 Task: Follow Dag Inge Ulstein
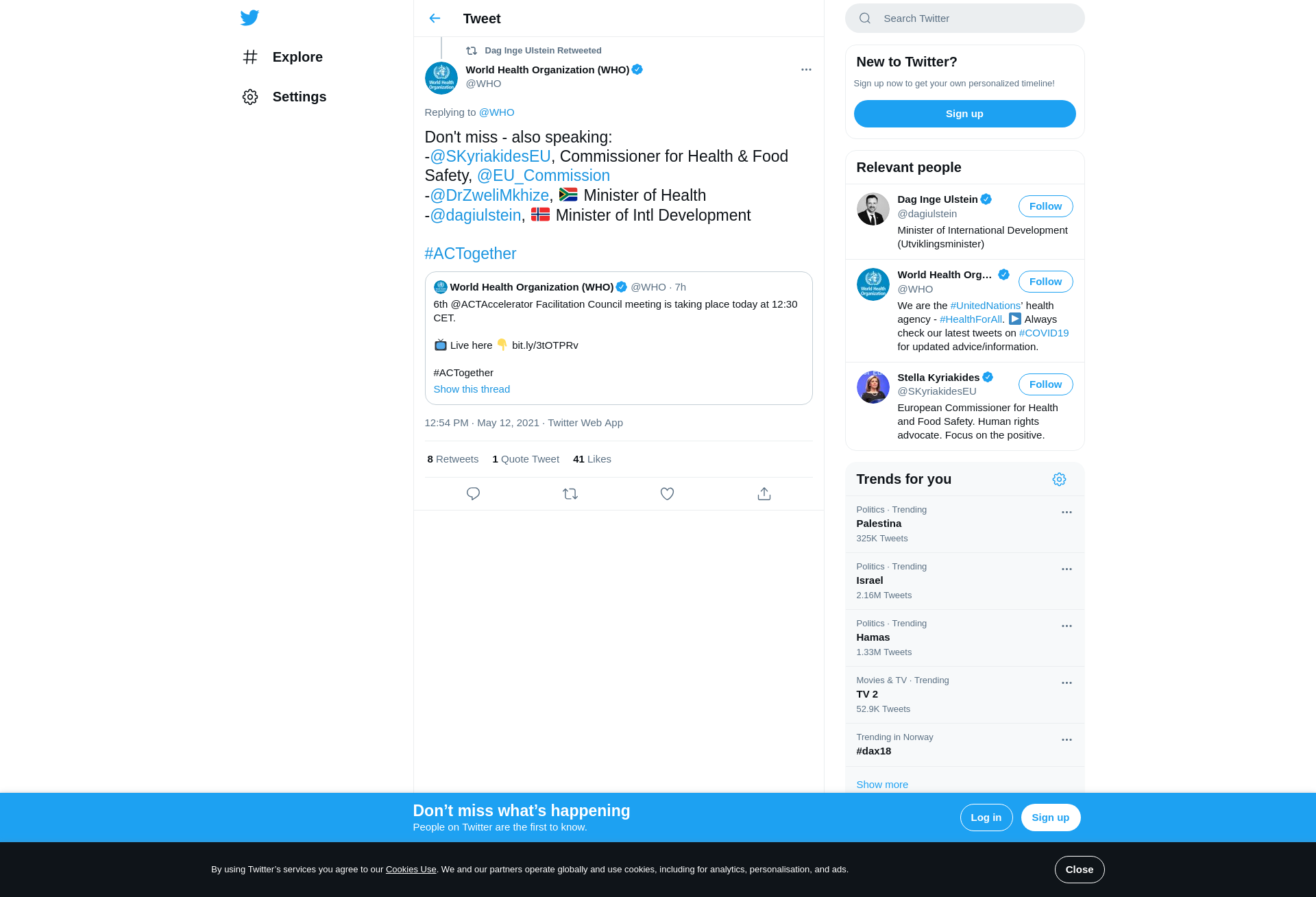(1045, 206)
